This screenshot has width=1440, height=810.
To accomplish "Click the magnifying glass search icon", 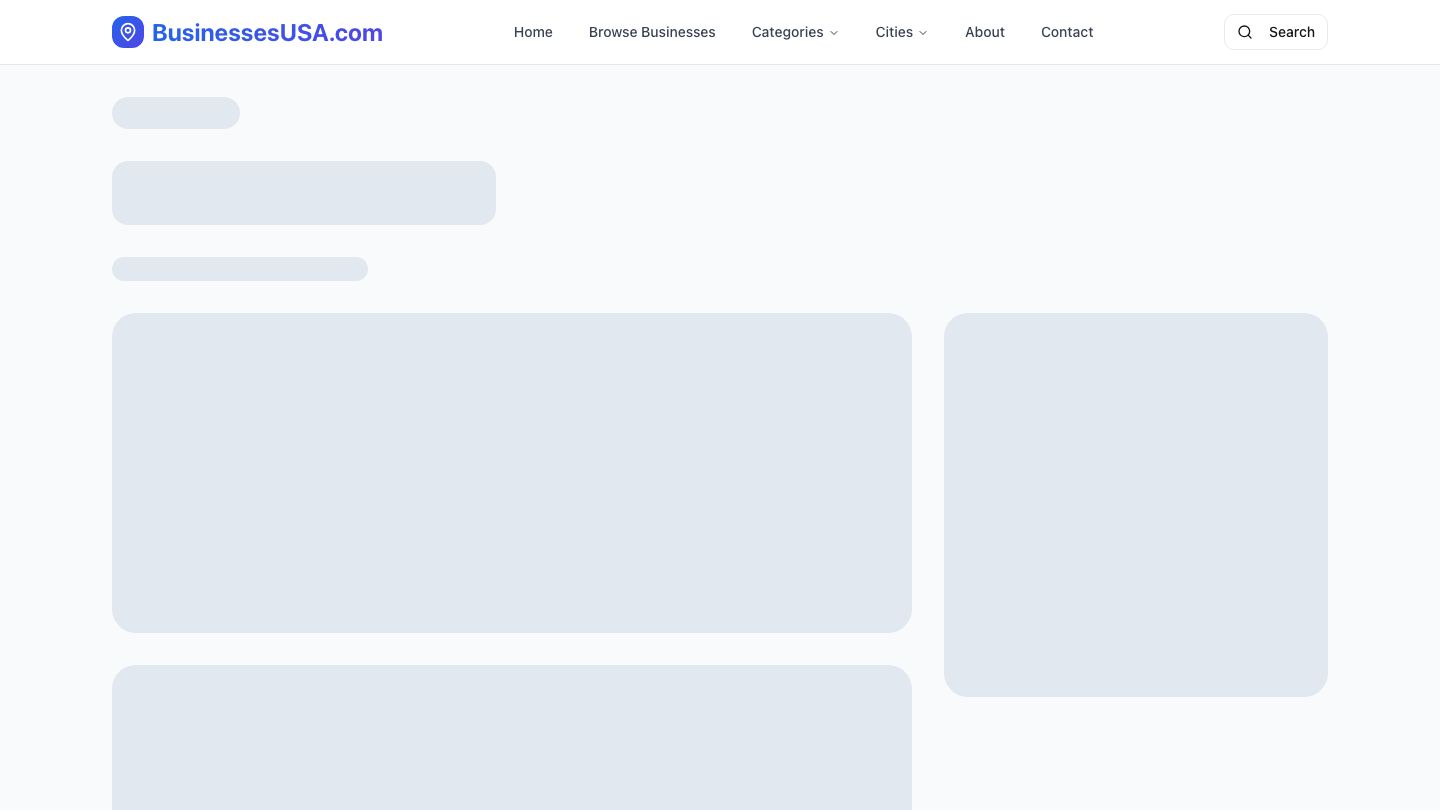I will (1245, 32).
